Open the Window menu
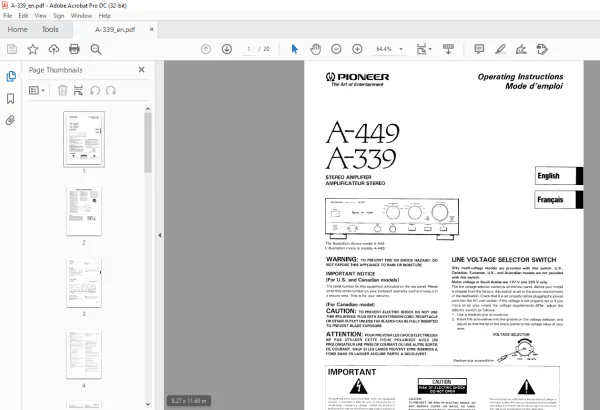 [x=81, y=16]
